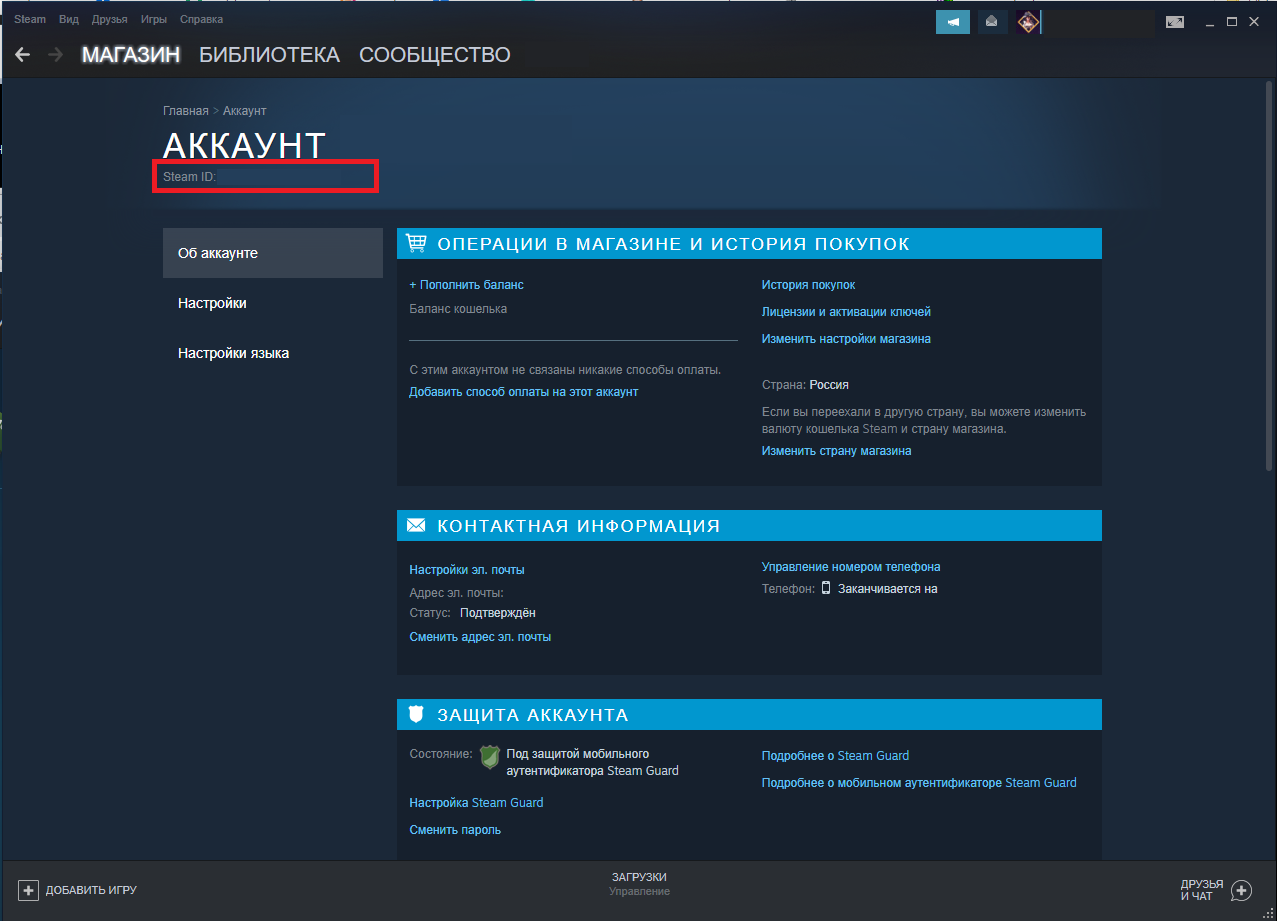Image resolution: width=1277 pixels, height=921 pixels.
Task: Open the Steam menu
Action: coord(30,20)
